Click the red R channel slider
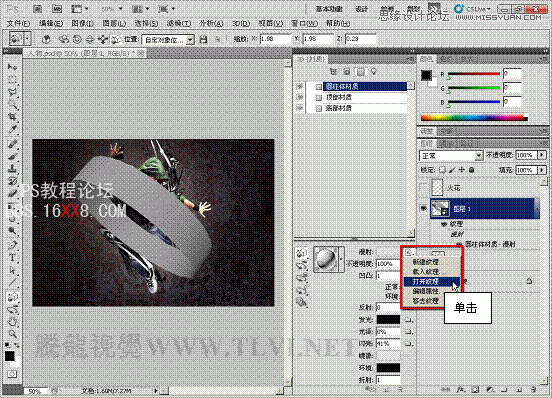 (x=474, y=74)
